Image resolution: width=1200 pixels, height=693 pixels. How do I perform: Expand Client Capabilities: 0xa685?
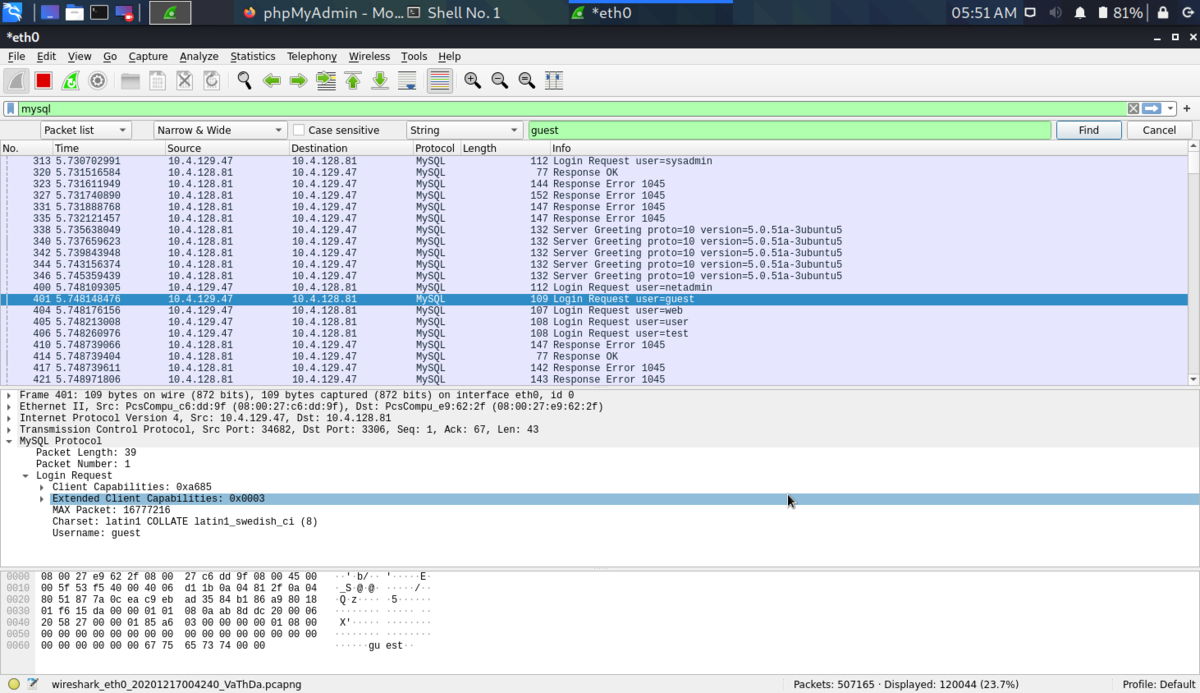pyautogui.click(x=42, y=487)
